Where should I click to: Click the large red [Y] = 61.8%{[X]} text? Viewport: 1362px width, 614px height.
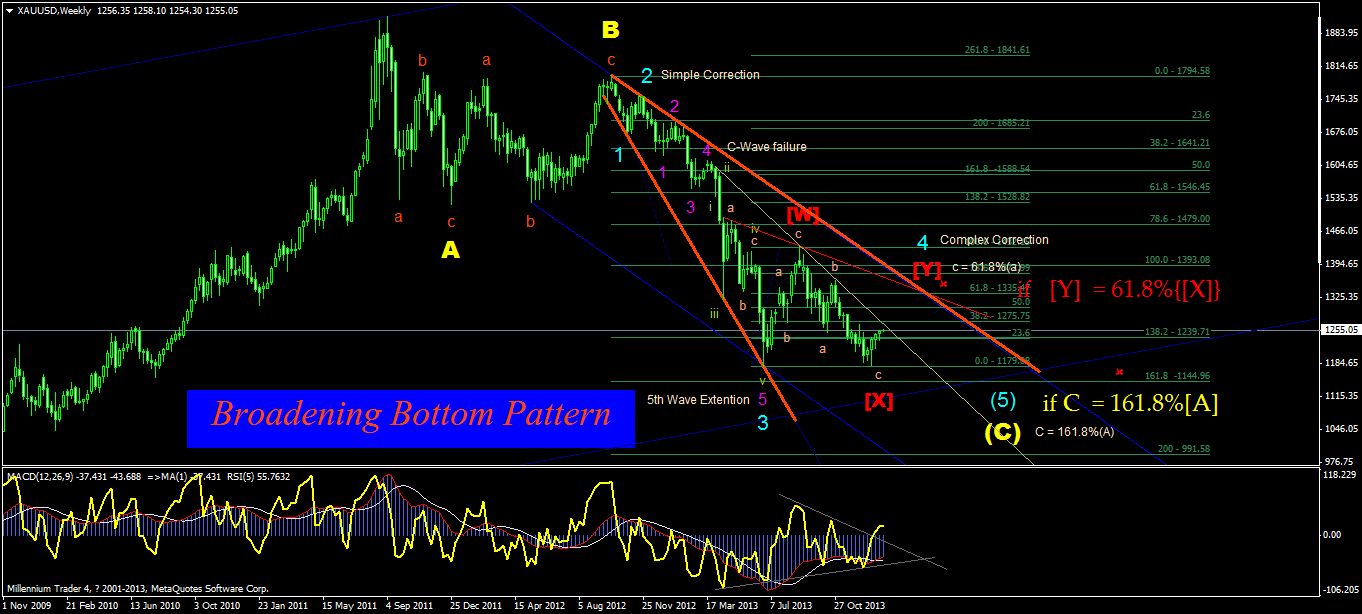tap(1135, 290)
